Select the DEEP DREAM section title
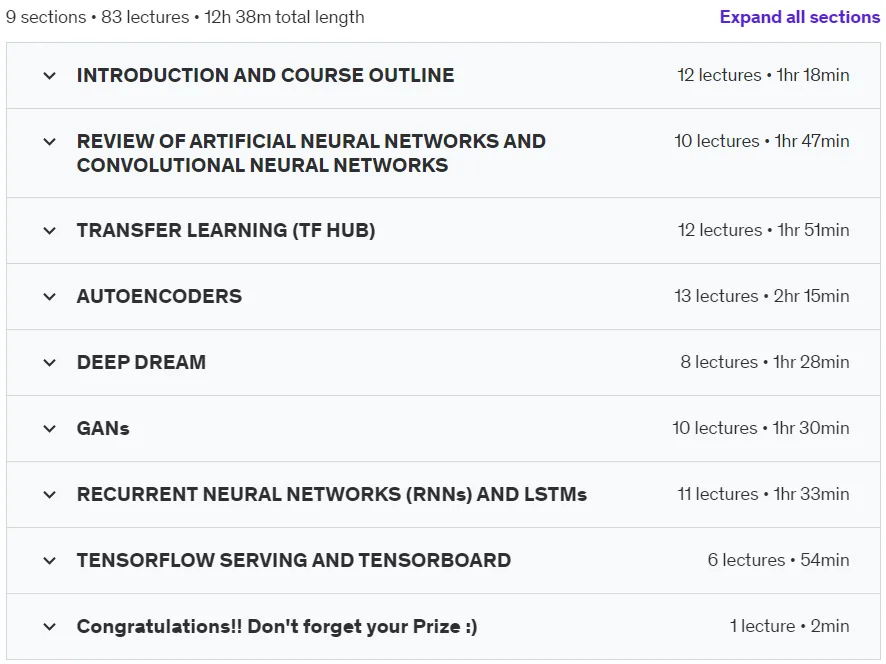 click(x=141, y=362)
